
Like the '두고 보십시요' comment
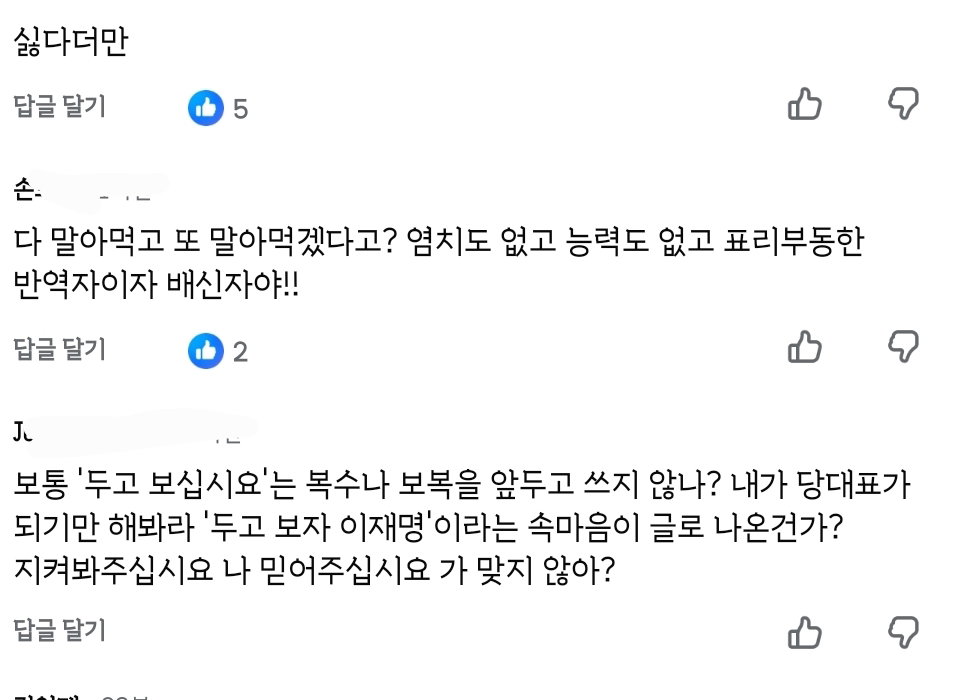[804, 632]
